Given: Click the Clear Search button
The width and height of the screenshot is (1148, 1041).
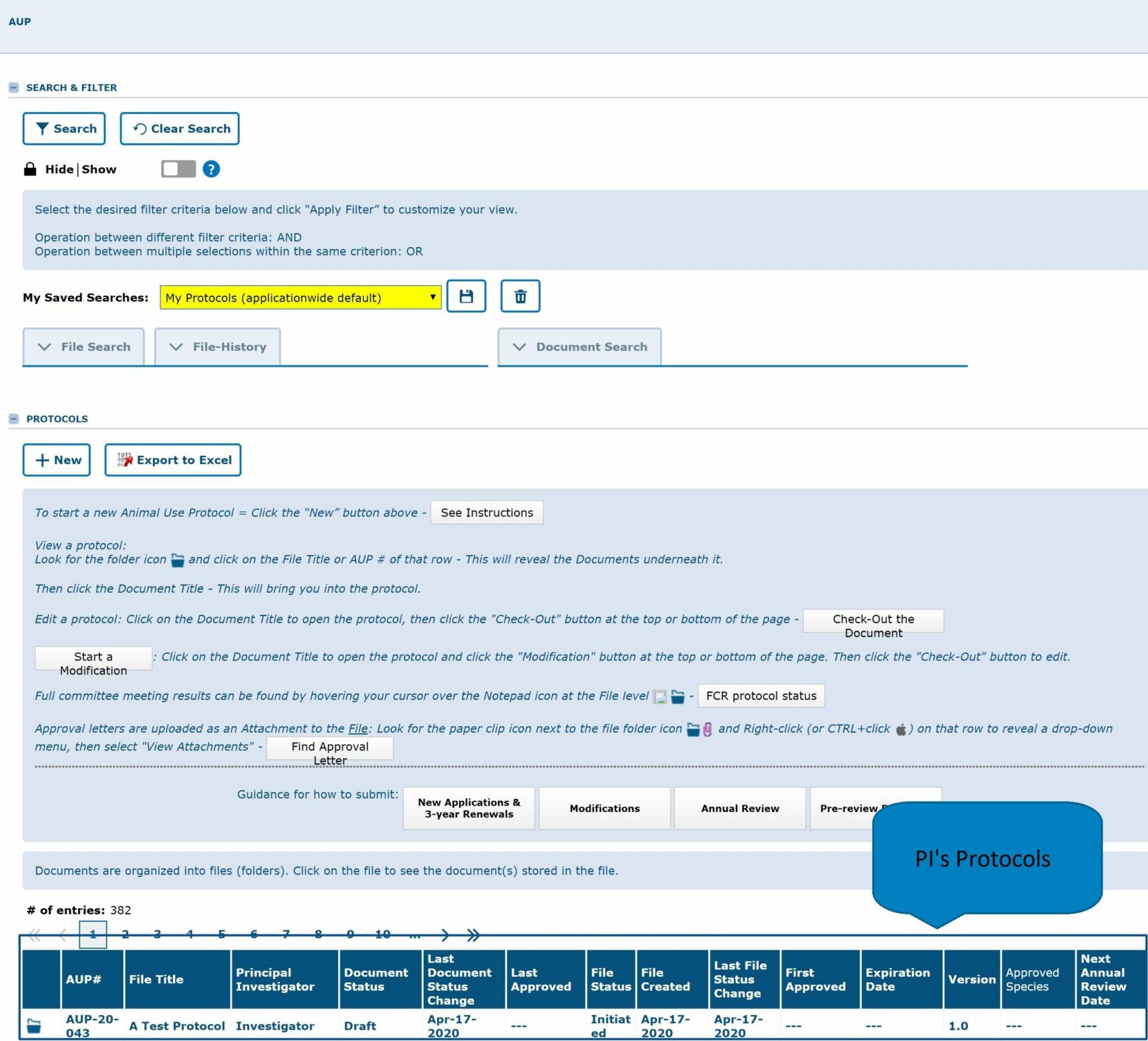Looking at the screenshot, I should (179, 128).
